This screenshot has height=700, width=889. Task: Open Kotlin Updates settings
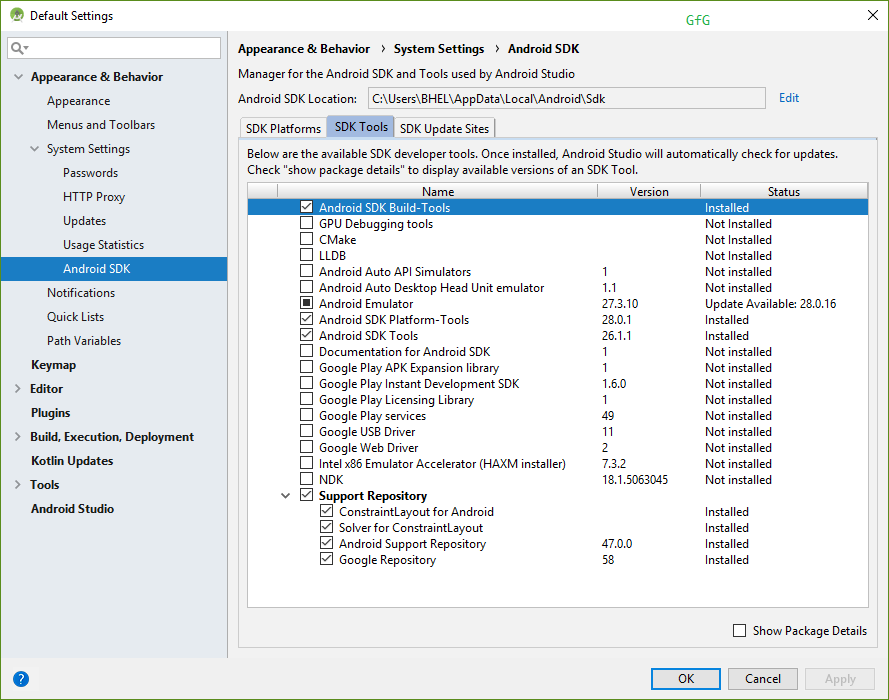click(x=72, y=461)
